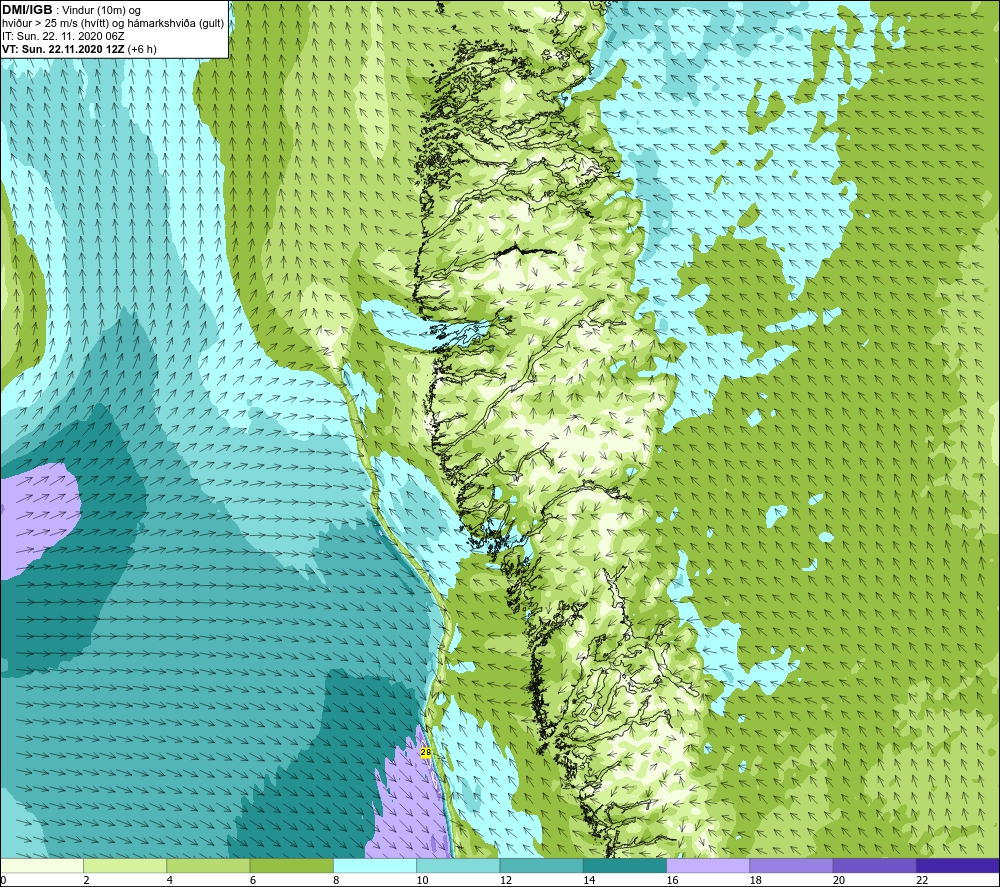Click the 22+ m/s dark indigo swatch
The image size is (1000, 887).
tap(958, 865)
